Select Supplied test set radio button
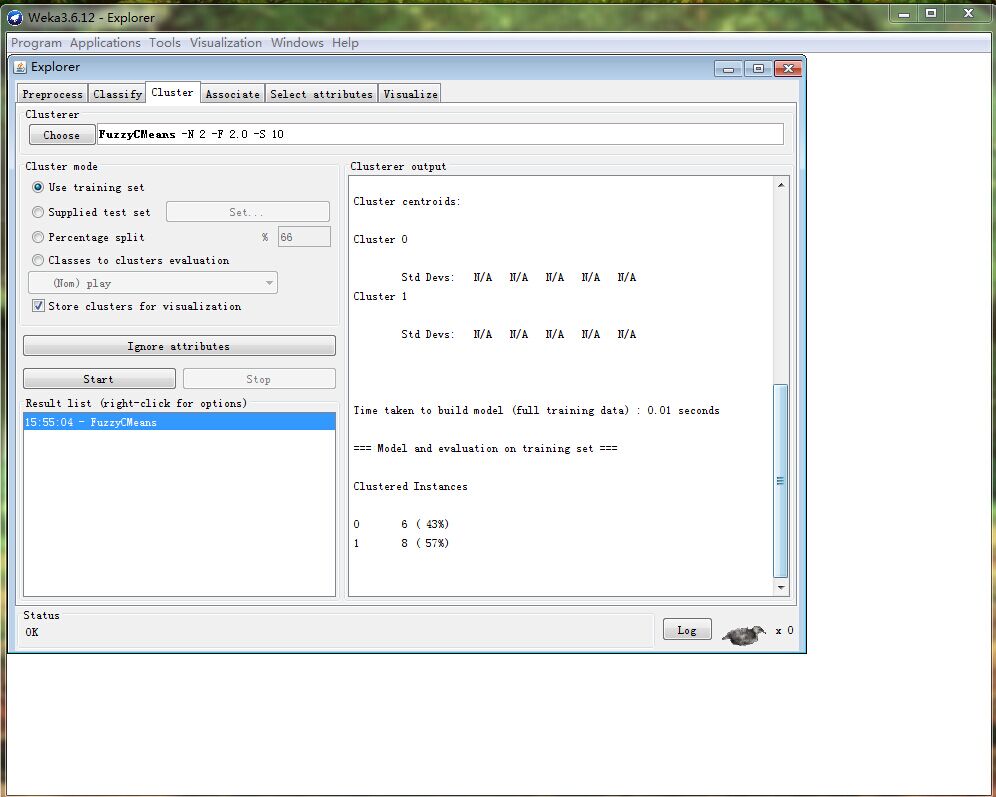The image size is (996, 797). (38, 212)
